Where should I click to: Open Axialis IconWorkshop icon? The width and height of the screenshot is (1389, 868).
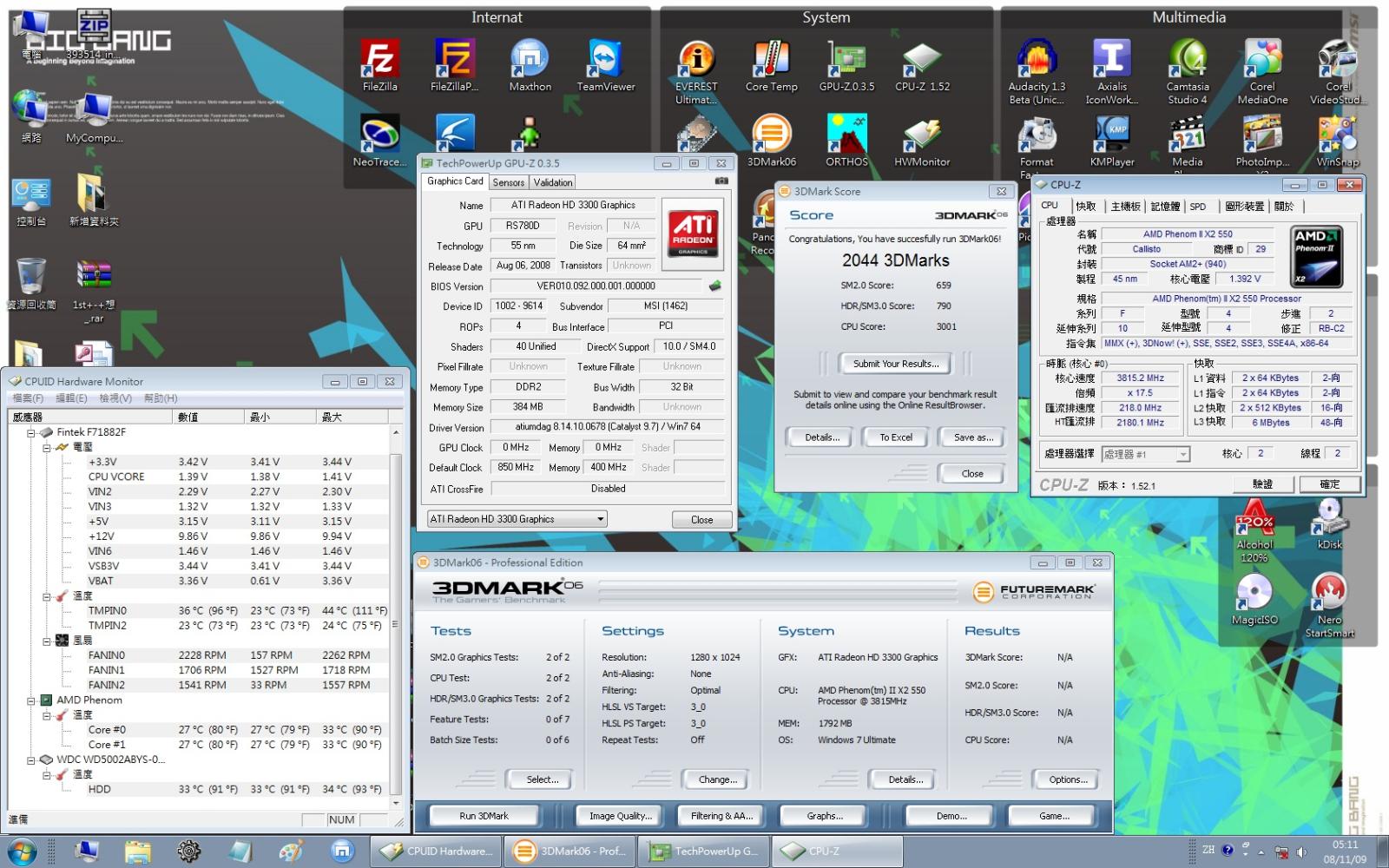click(x=1112, y=73)
